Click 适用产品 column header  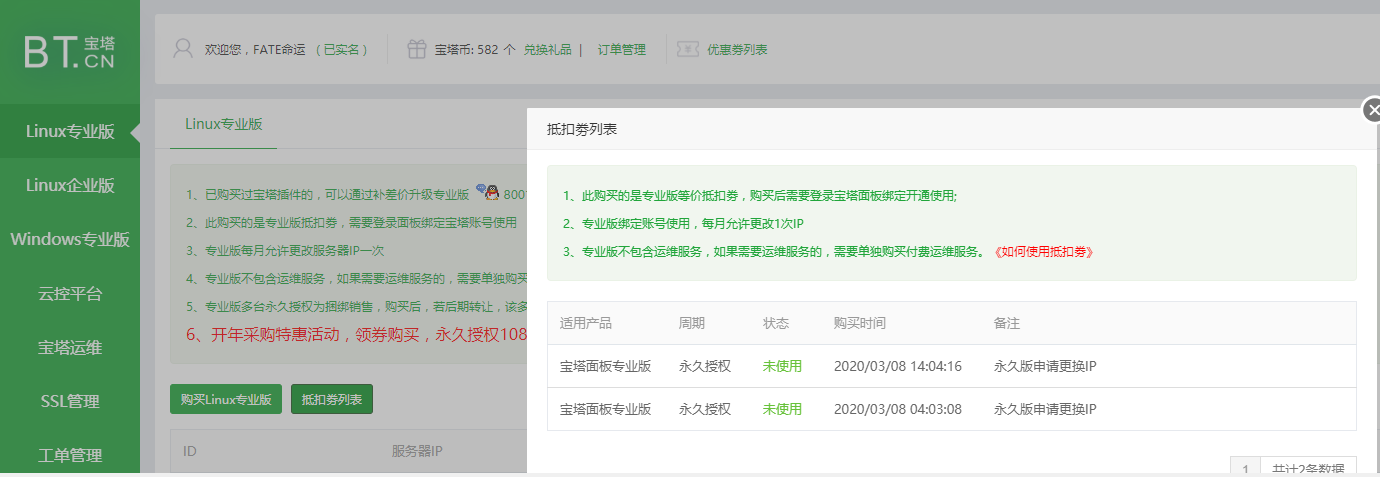[586, 324]
